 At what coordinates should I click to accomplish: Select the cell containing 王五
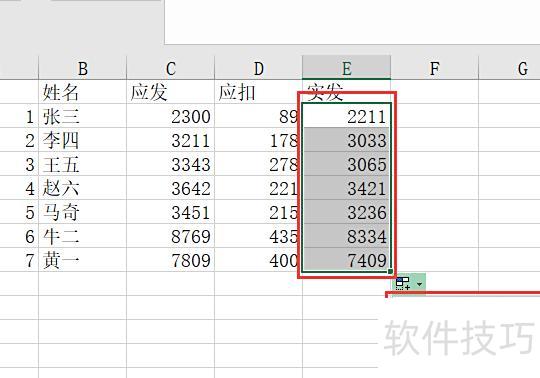click(83, 164)
